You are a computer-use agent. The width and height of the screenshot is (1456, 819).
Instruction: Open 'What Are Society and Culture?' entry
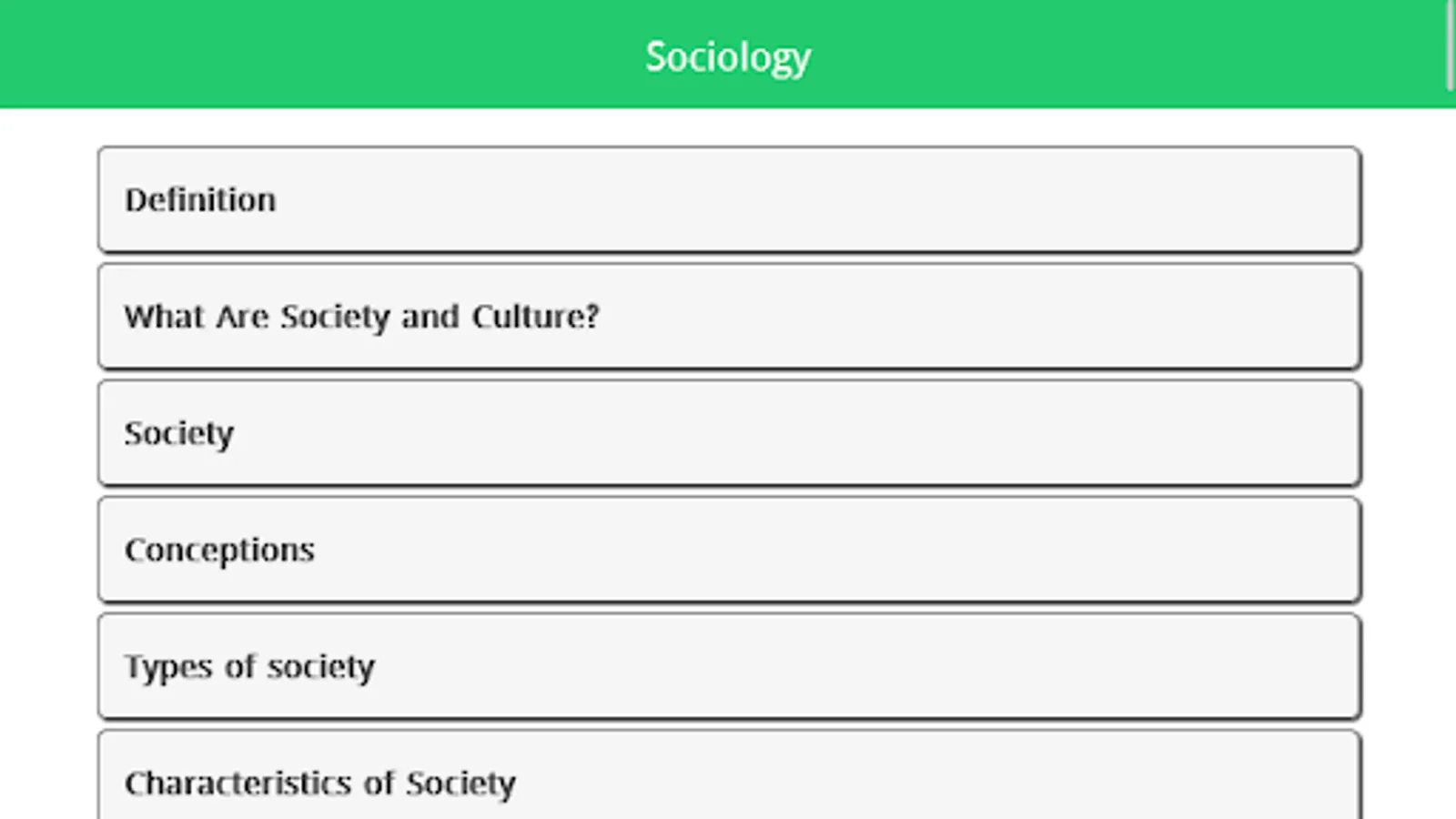[729, 316]
